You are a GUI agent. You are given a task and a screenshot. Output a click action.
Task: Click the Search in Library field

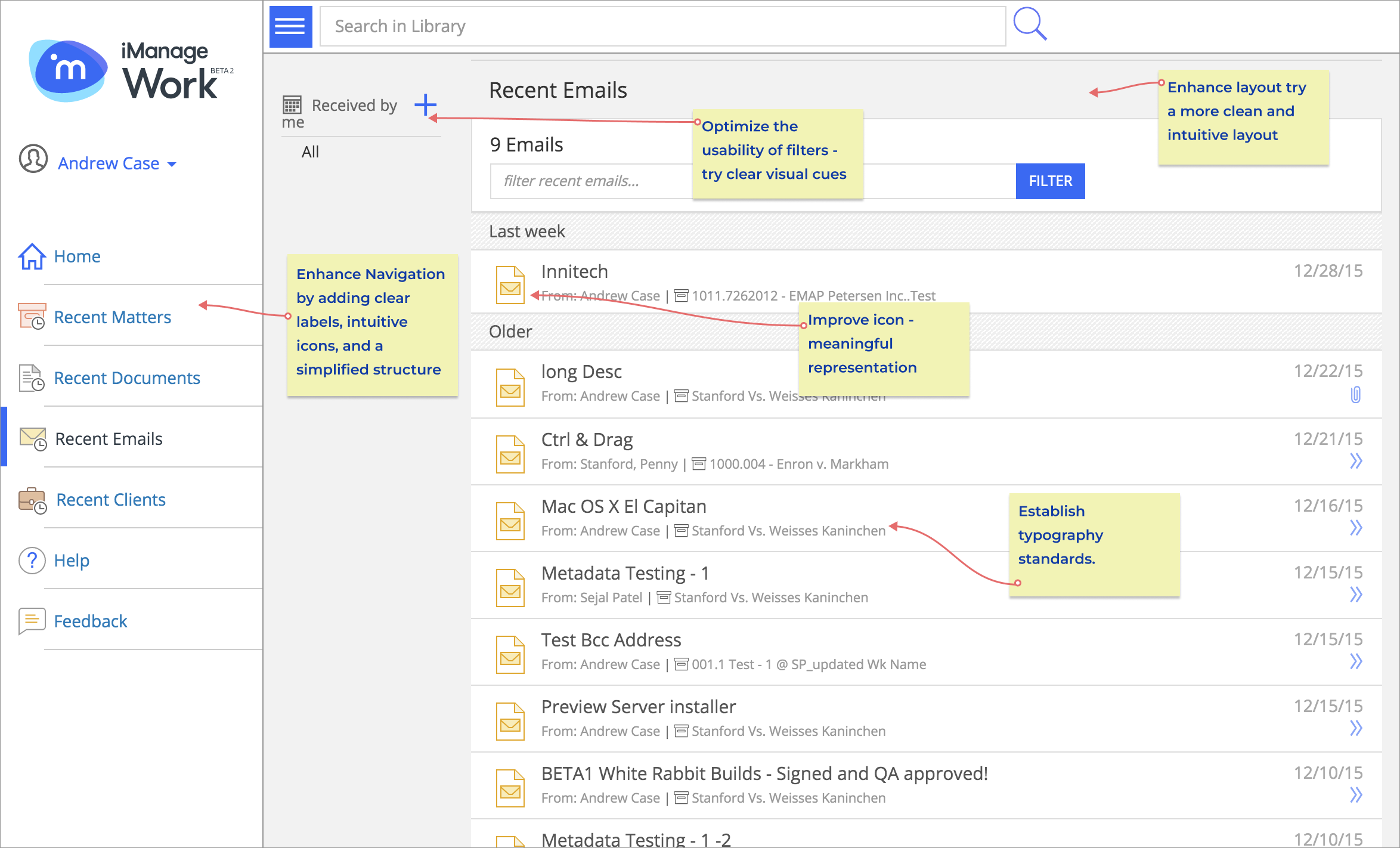[662, 26]
